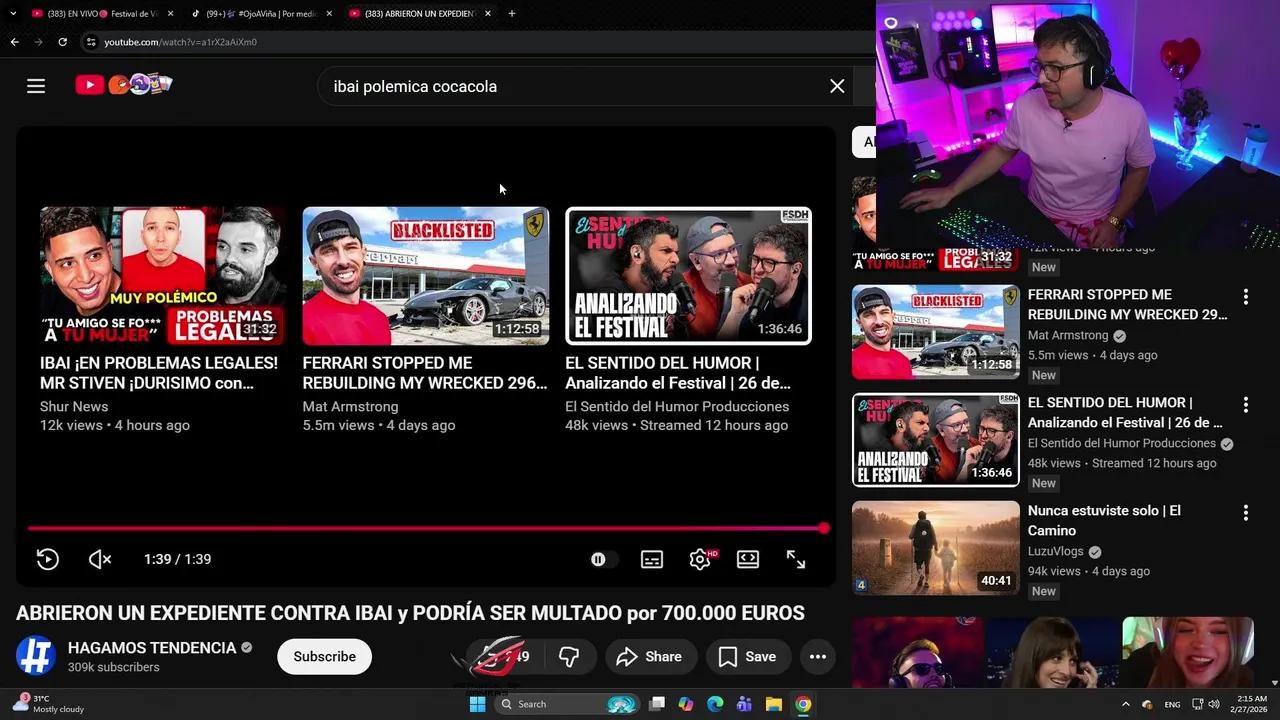Open HAGAMOS TENDENCIA channel avatar
The image size is (1280, 720).
click(36, 656)
